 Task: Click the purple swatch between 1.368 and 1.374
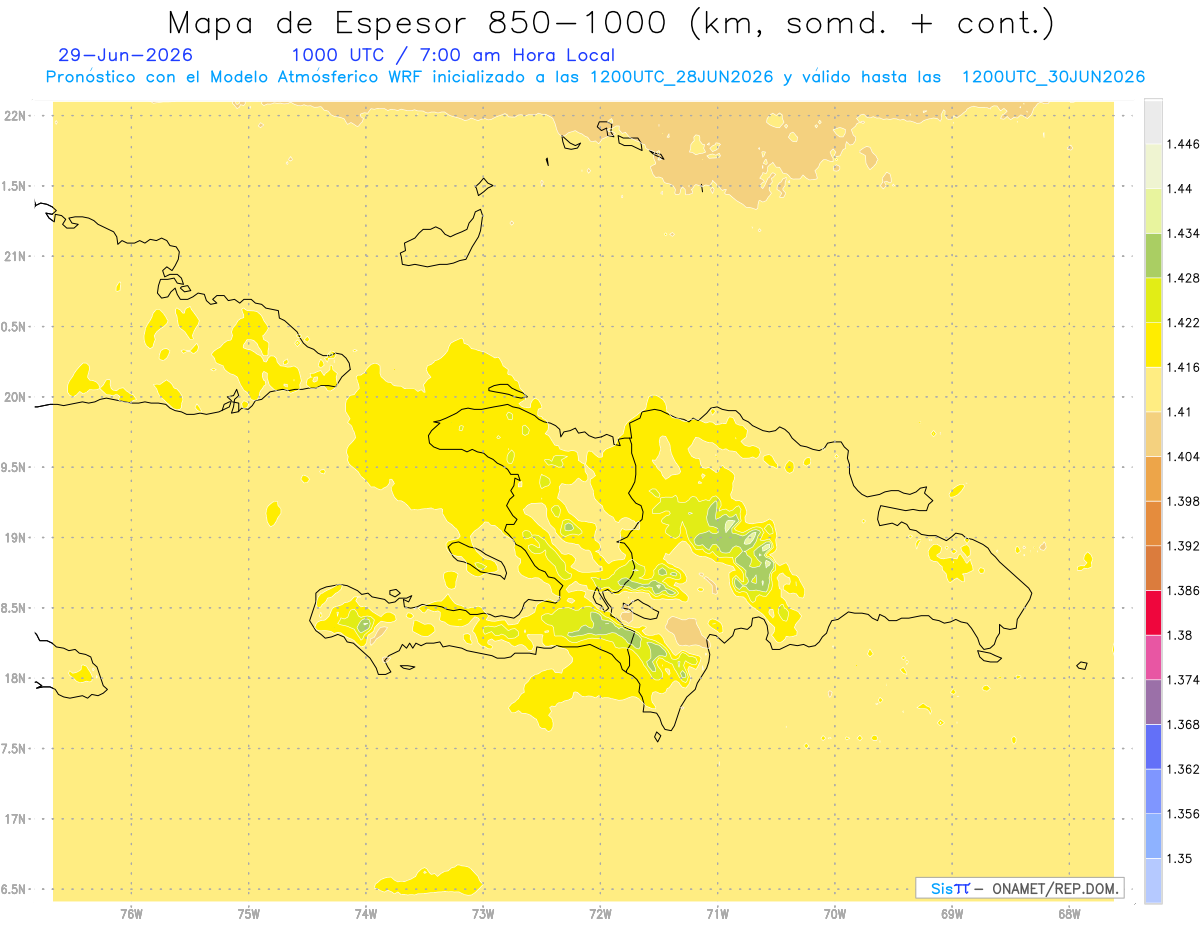(1153, 702)
